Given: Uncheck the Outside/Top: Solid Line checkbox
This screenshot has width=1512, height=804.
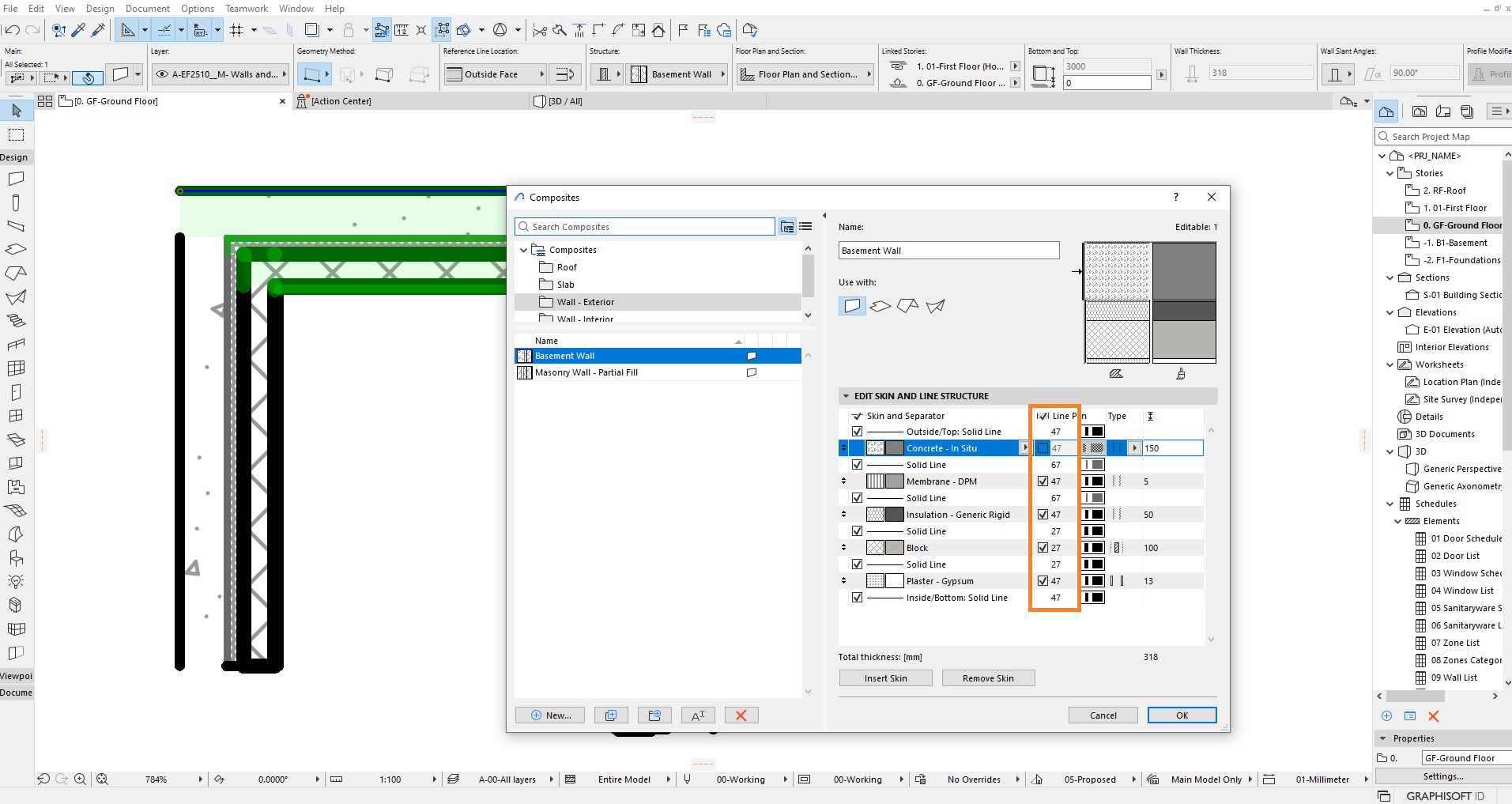Looking at the screenshot, I should click(x=857, y=432).
